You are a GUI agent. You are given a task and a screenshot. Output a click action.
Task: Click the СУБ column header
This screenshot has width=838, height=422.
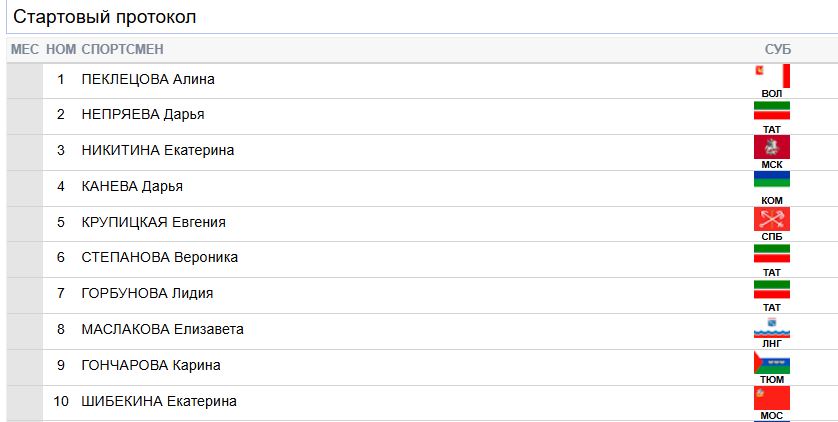[778, 49]
